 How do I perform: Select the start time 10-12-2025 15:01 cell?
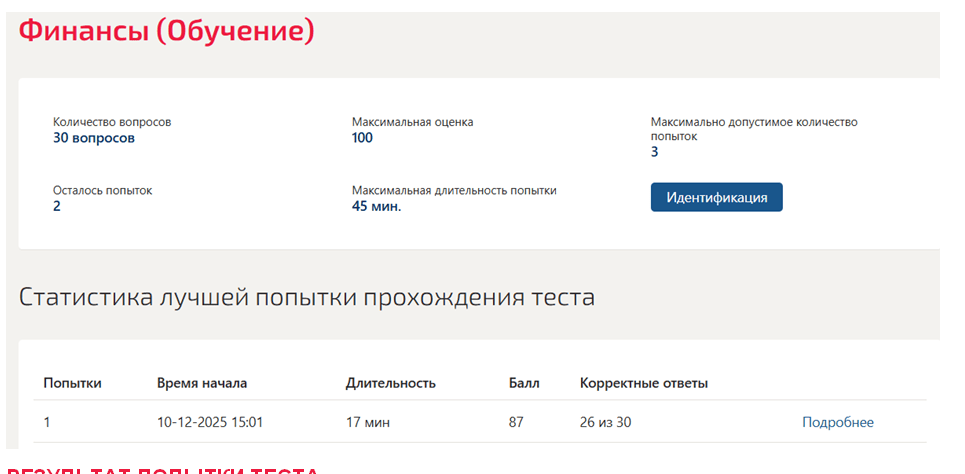210,422
